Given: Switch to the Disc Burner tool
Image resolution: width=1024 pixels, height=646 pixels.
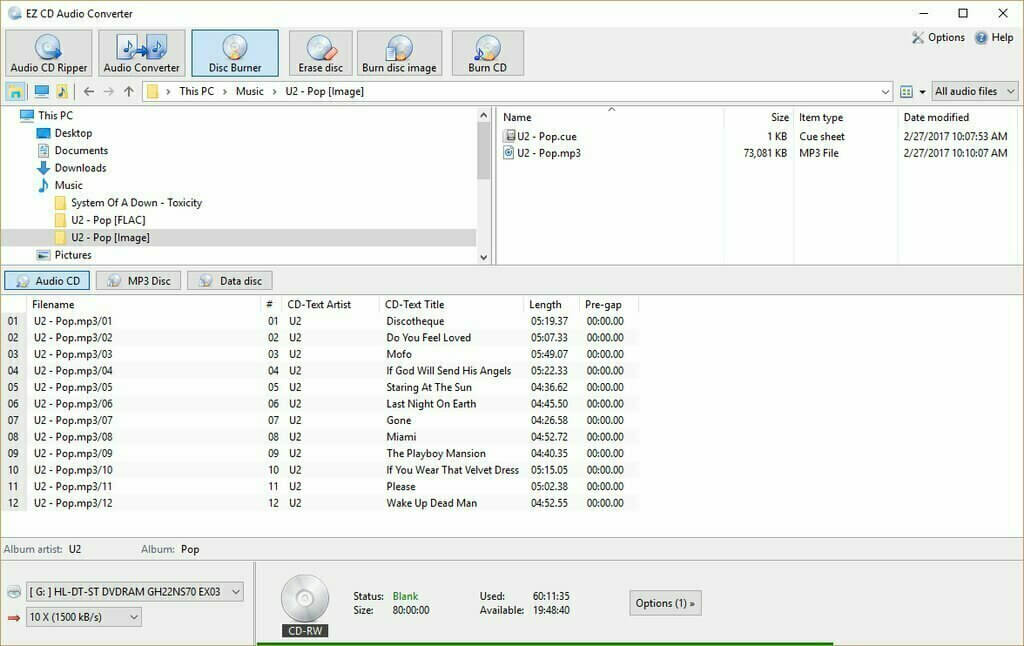Looking at the screenshot, I should (x=235, y=52).
